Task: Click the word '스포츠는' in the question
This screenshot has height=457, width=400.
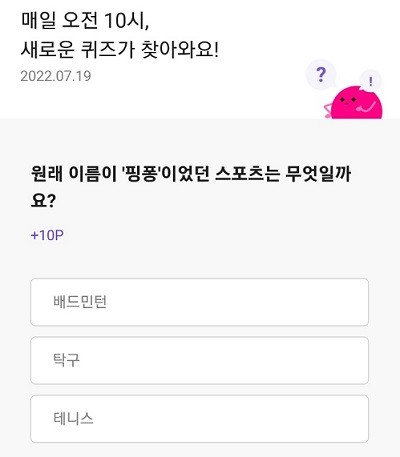Action: tap(247, 174)
